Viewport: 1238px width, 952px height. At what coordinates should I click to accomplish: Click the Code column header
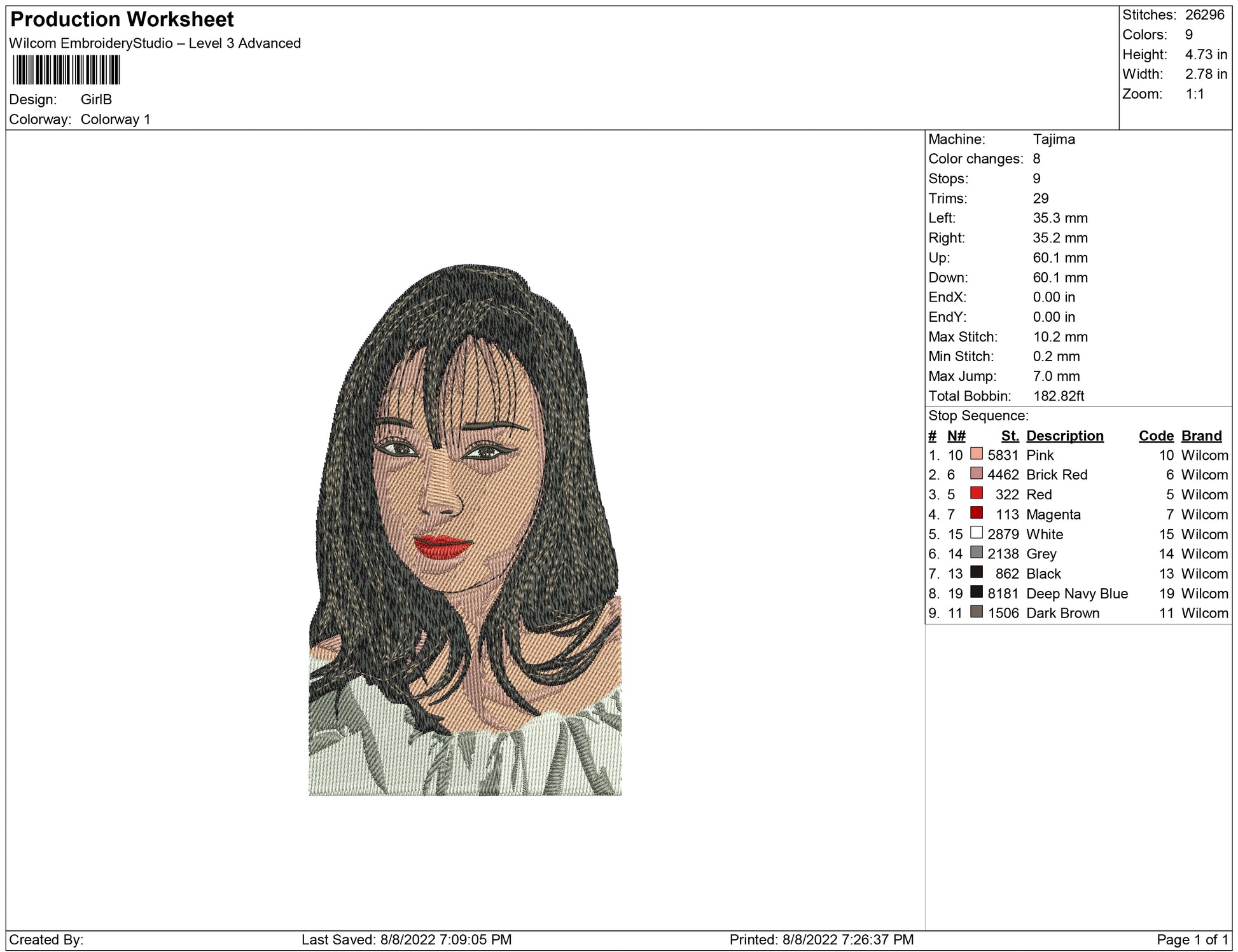tap(1155, 436)
